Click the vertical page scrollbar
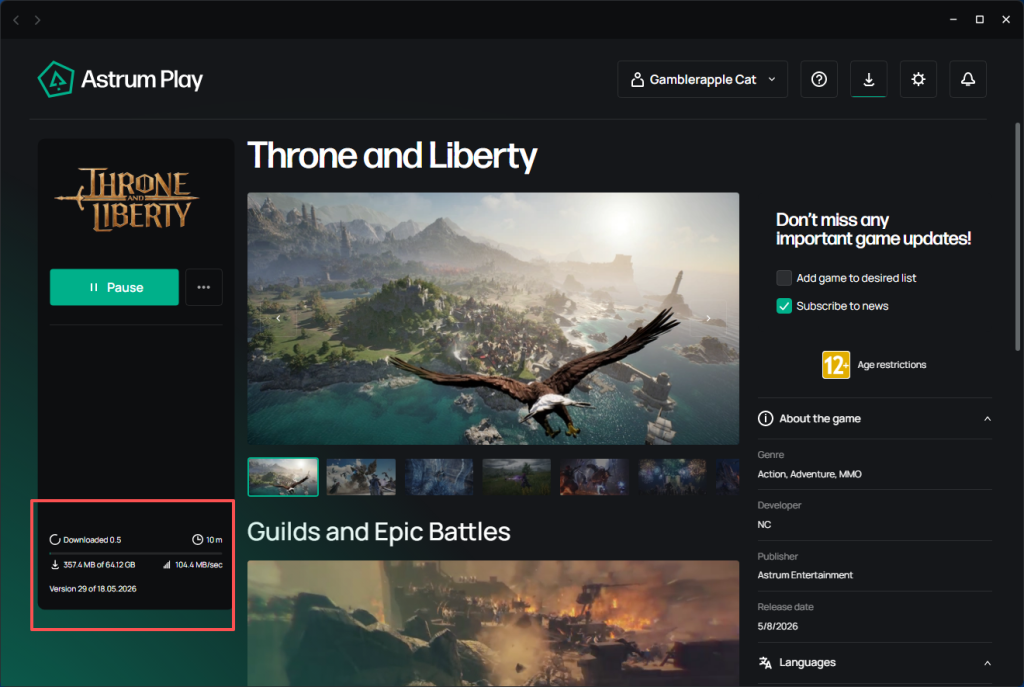1024x687 pixels. [1017, 236]
